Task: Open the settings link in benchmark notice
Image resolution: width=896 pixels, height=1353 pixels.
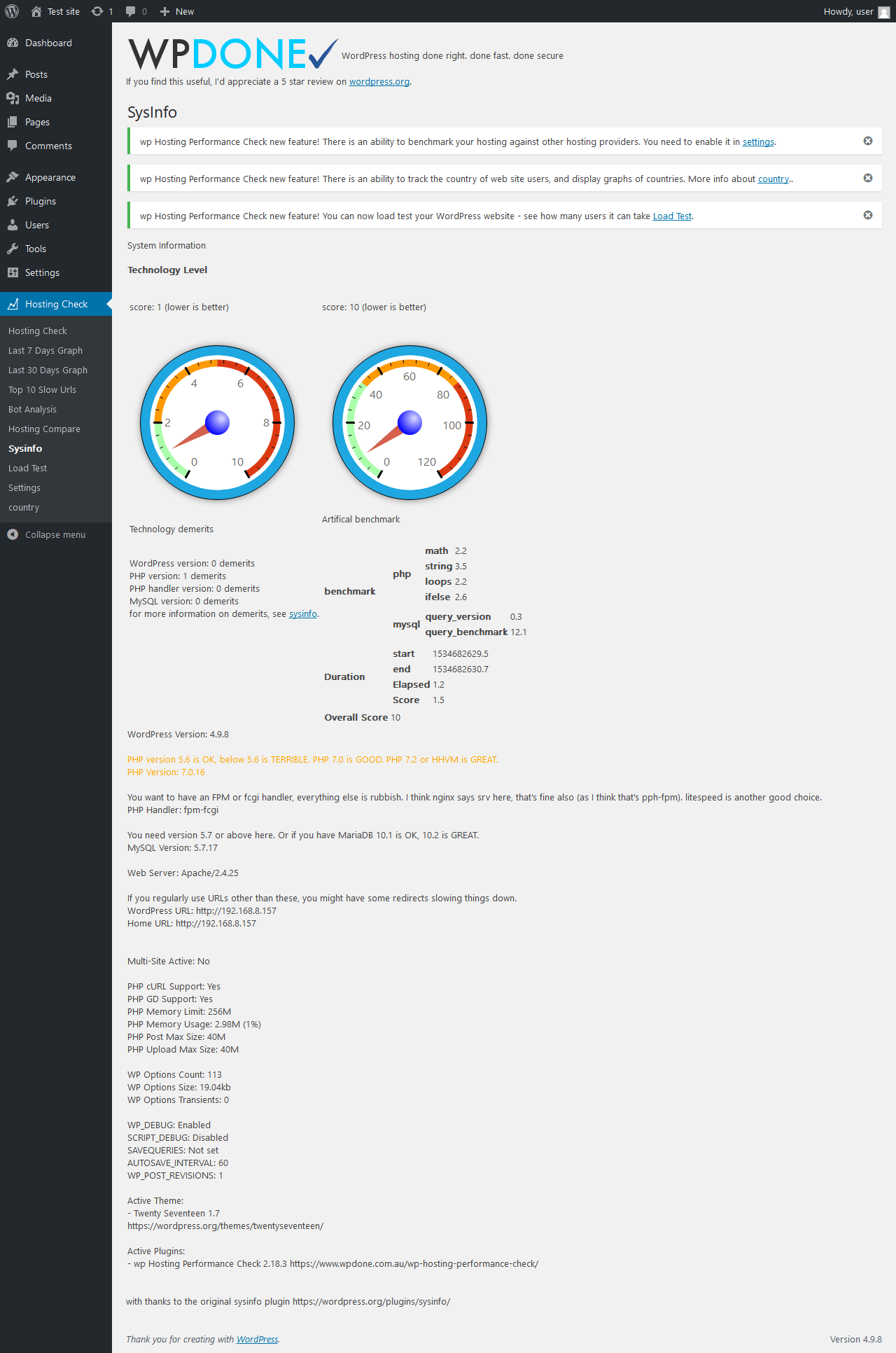Action: 758,141
